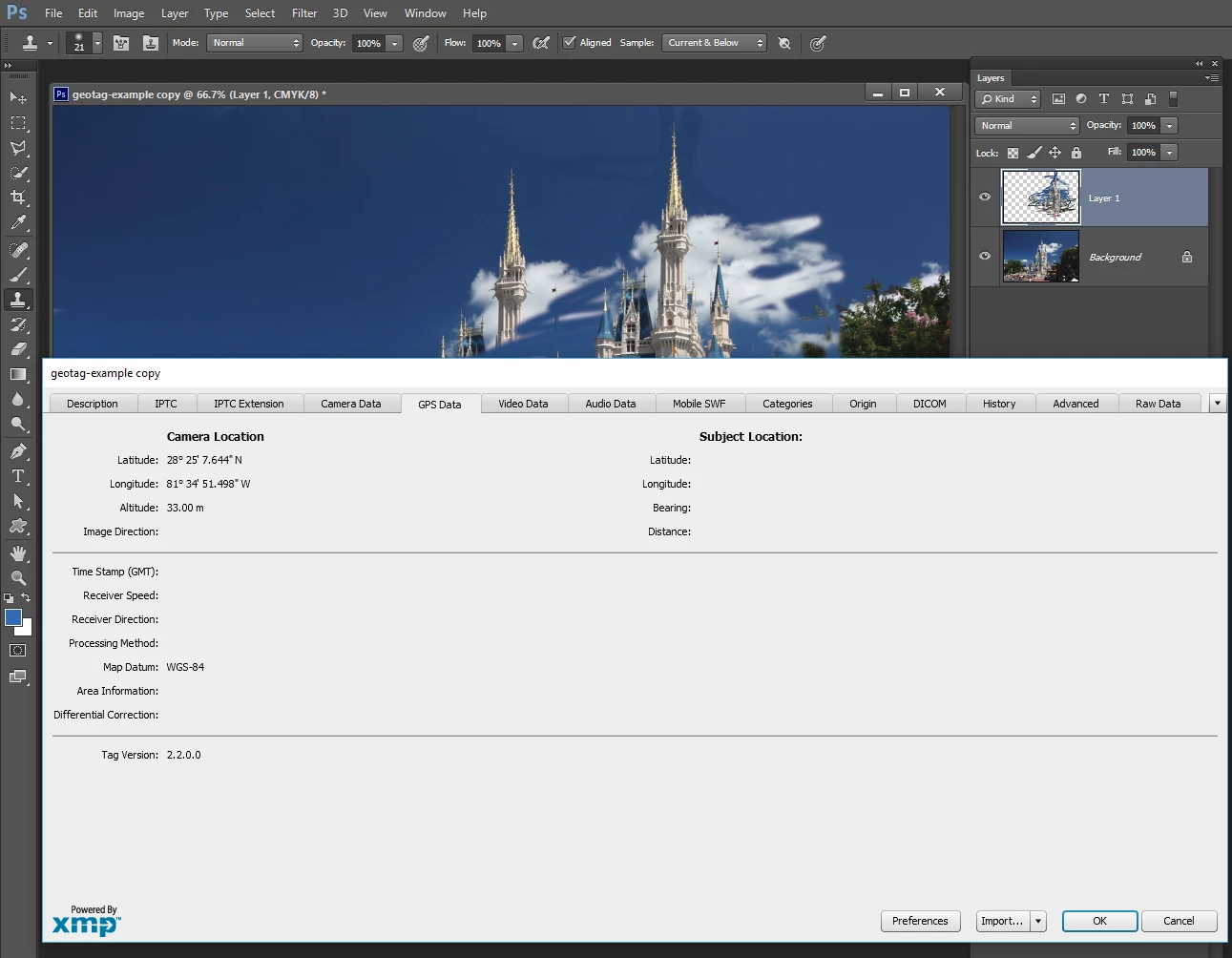The height and width of the screenshot is (958, 1232).
Task: Switch to the Raw Data tab
Action: click(1158, 404)
